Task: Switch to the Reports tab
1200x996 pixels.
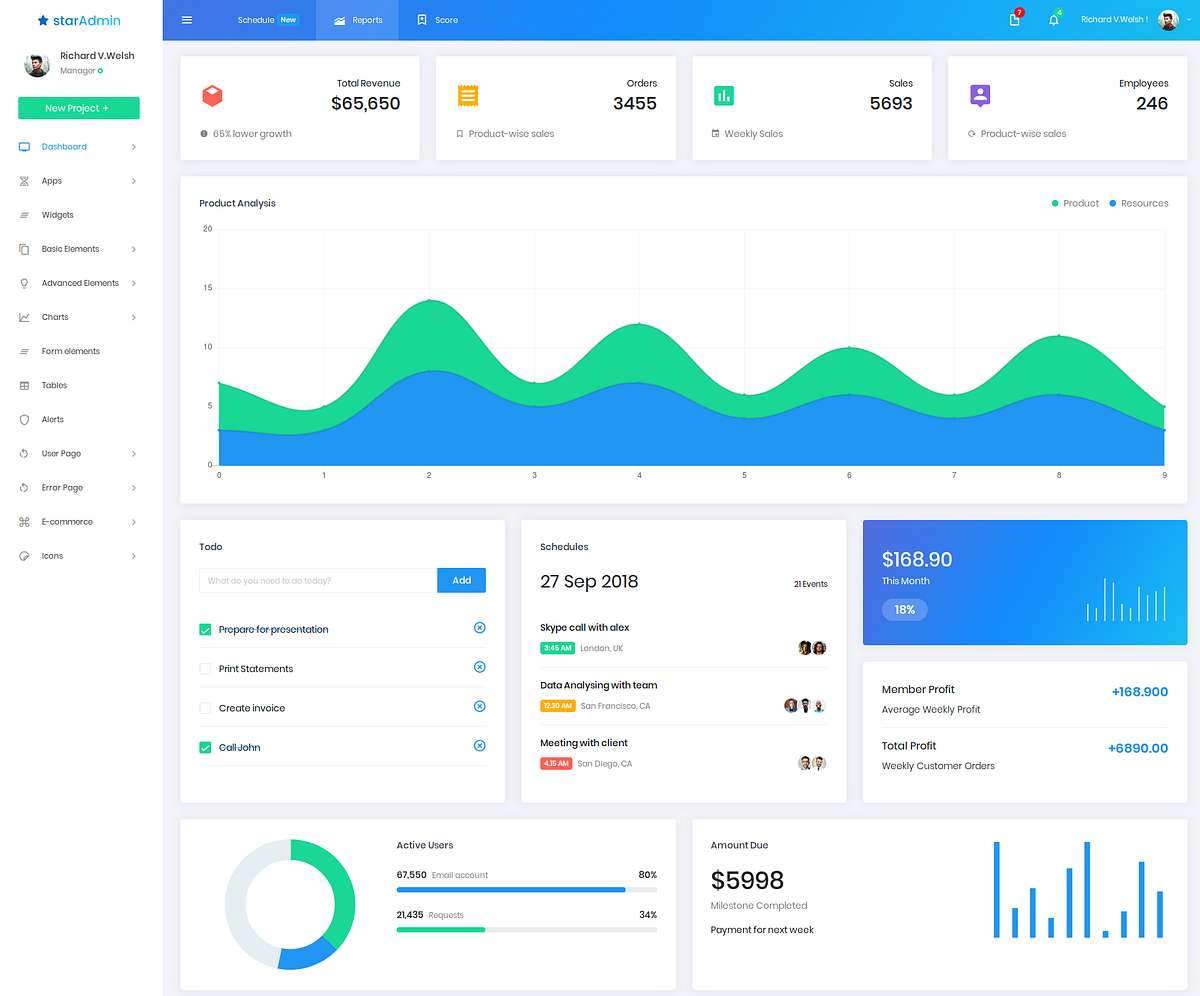Action: coord(356,19)
